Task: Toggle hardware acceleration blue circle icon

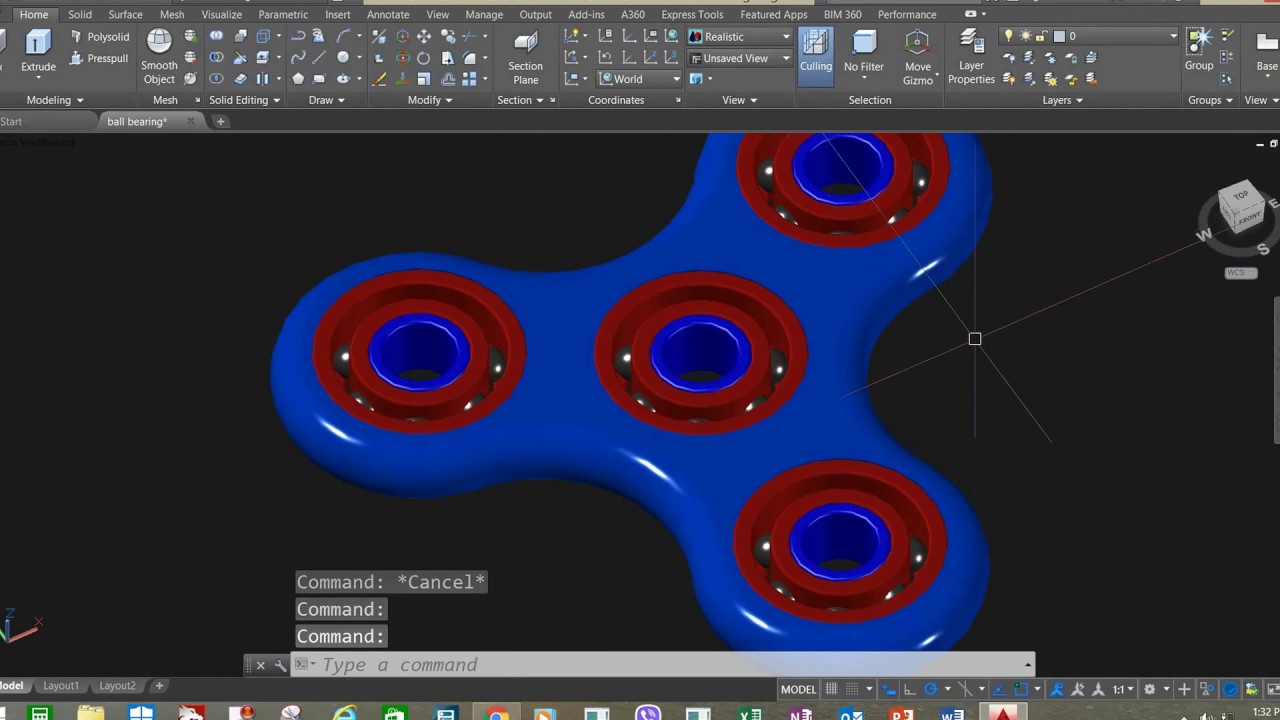Action: click(1229, 689)
